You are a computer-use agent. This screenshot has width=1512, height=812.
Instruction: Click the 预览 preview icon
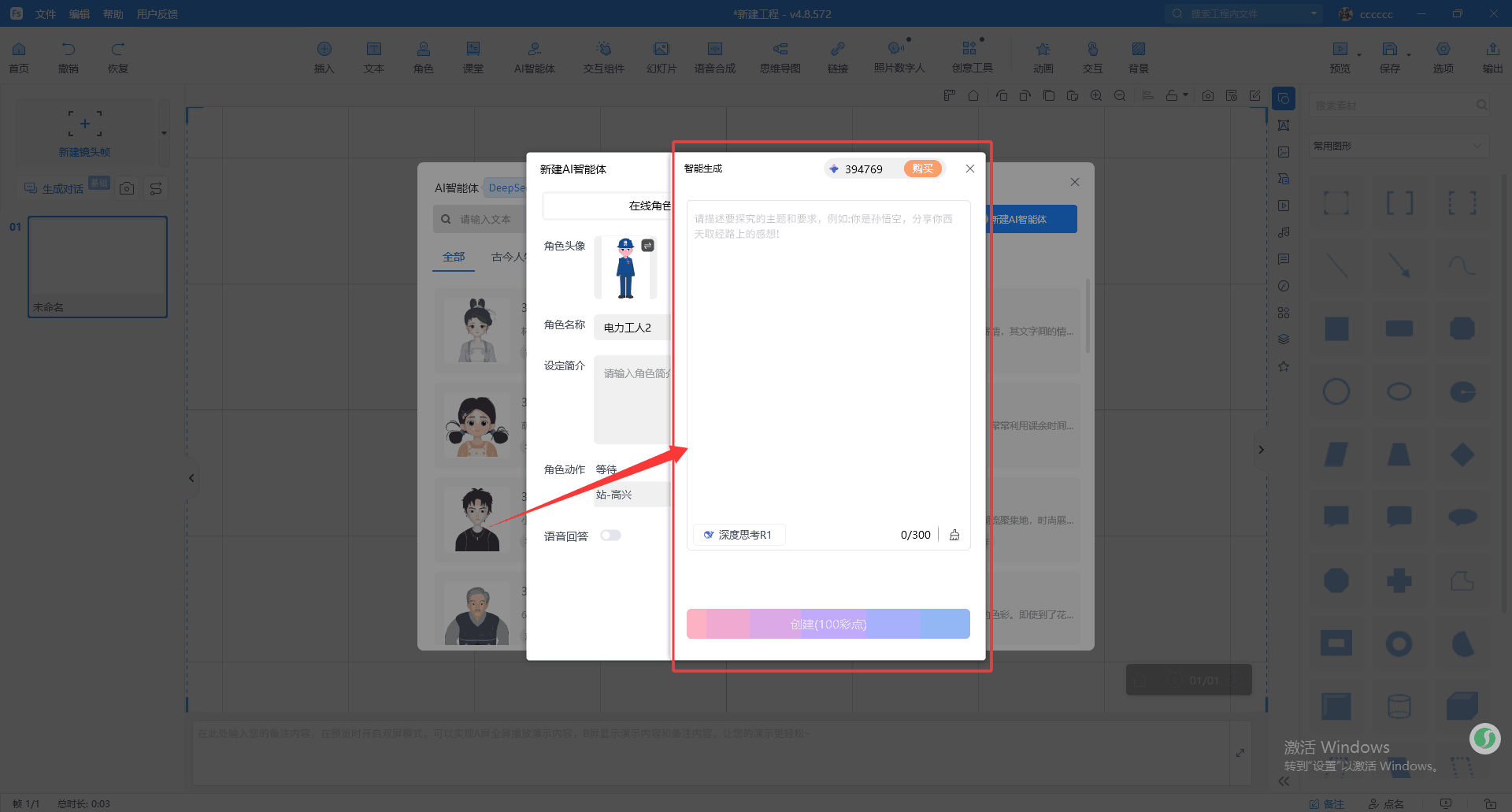(1340, 57)
